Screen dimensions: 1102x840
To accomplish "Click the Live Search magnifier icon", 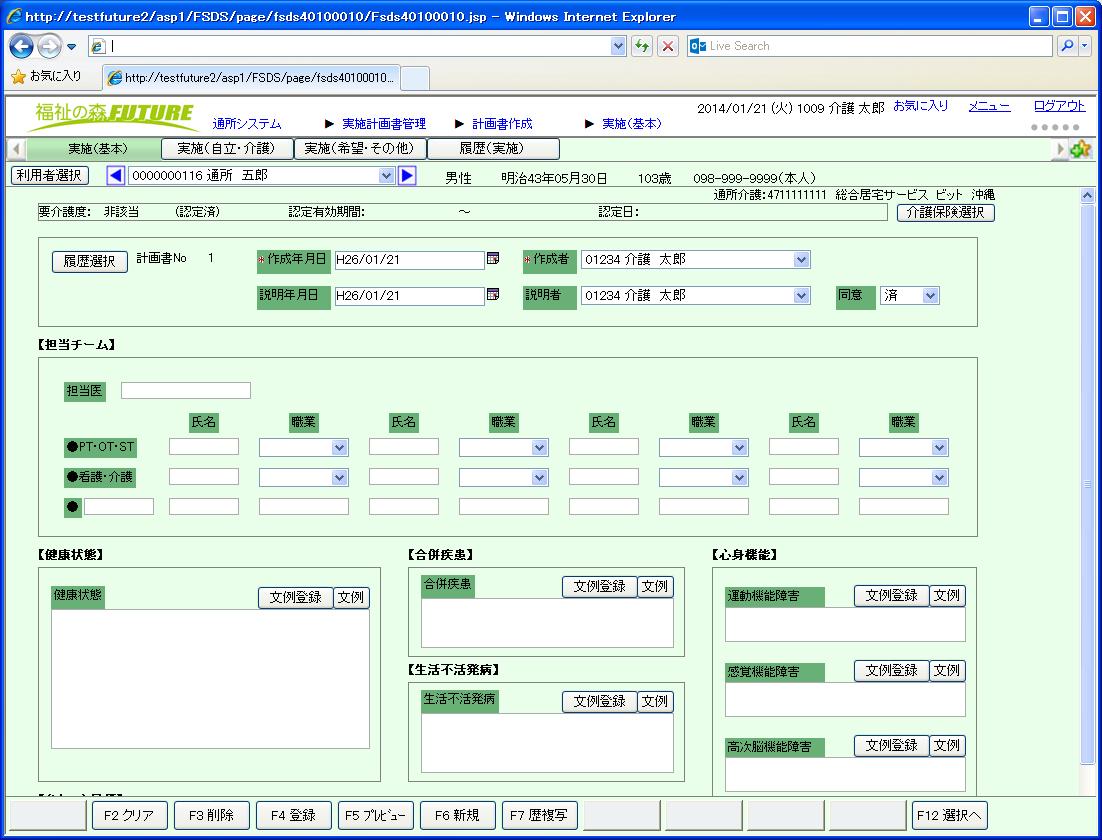I will click(x=1067, y=46).
